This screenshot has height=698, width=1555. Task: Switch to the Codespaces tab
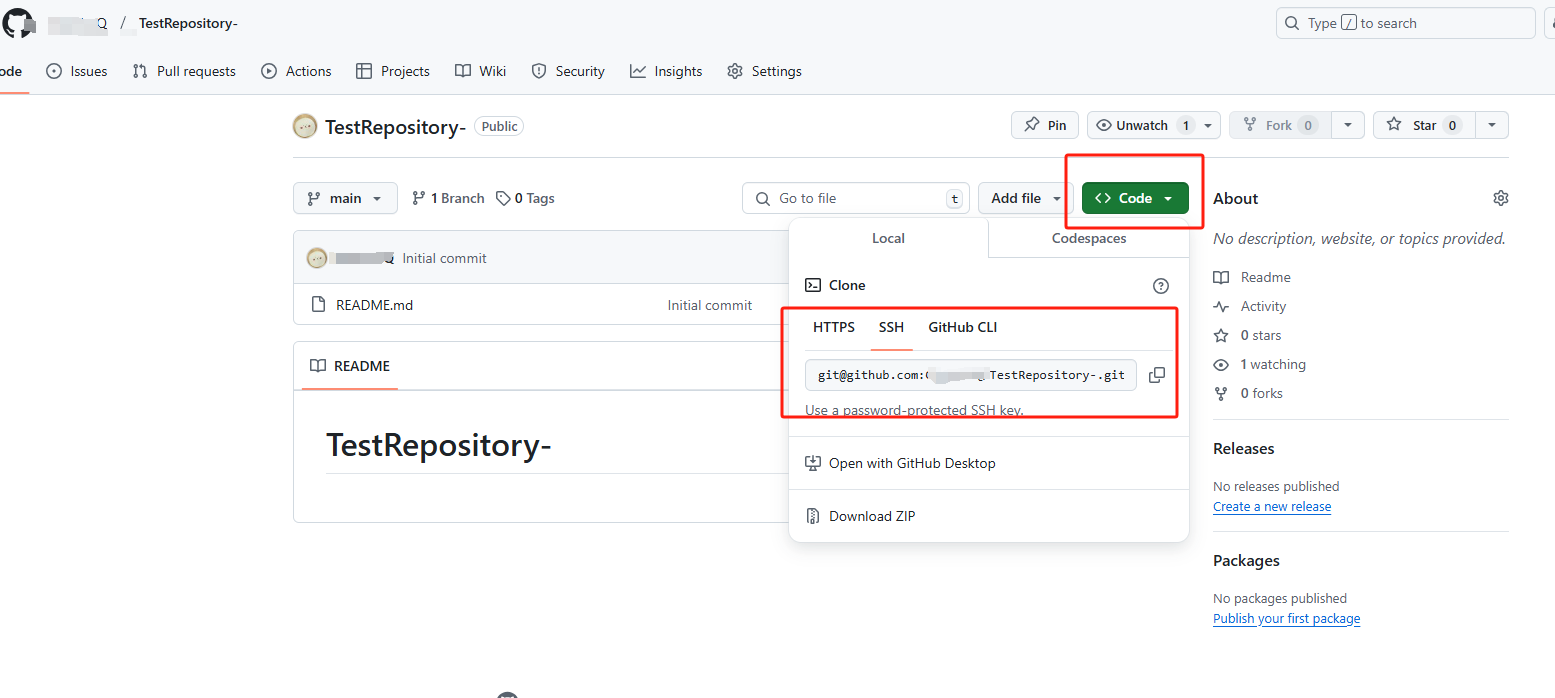[1089, 238]
